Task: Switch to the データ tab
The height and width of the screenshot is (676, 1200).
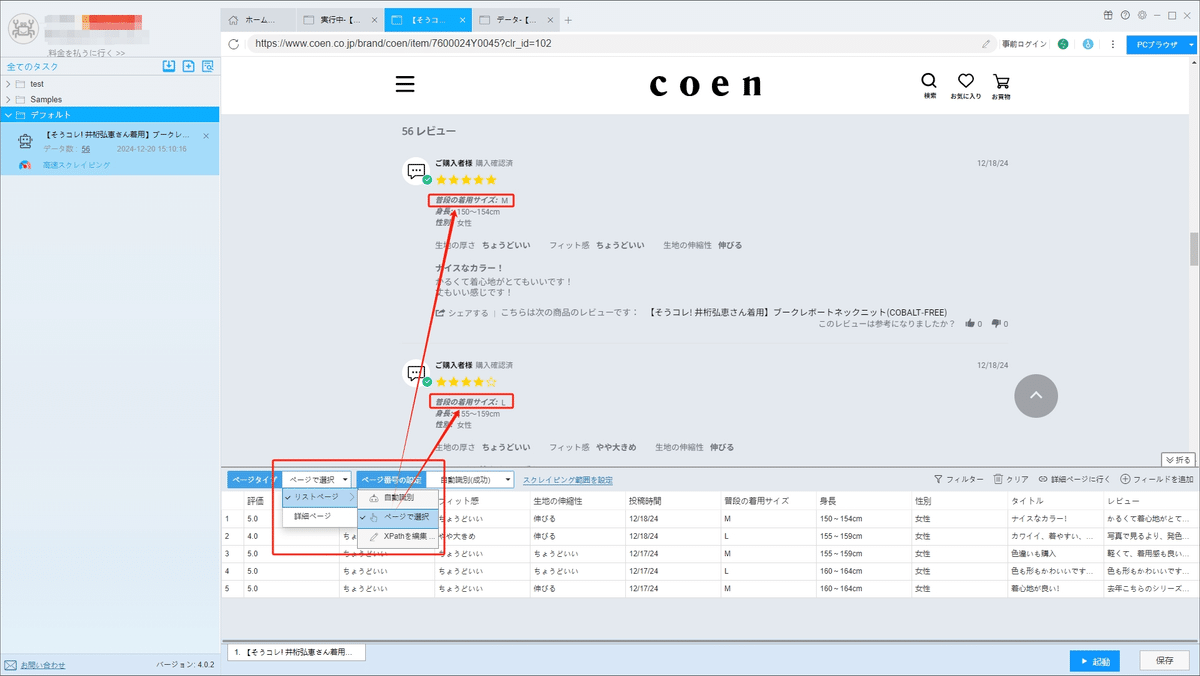Action: coord(516,19)
